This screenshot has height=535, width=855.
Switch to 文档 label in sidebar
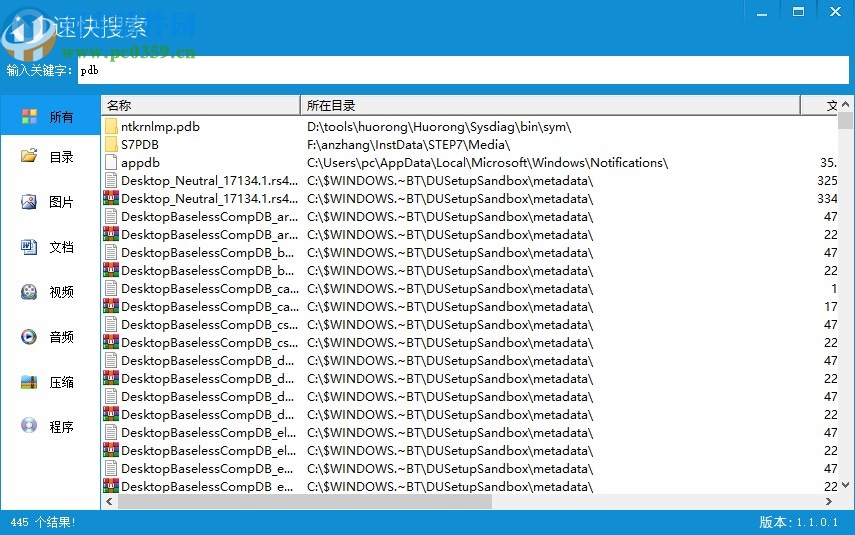click(61, 247)
